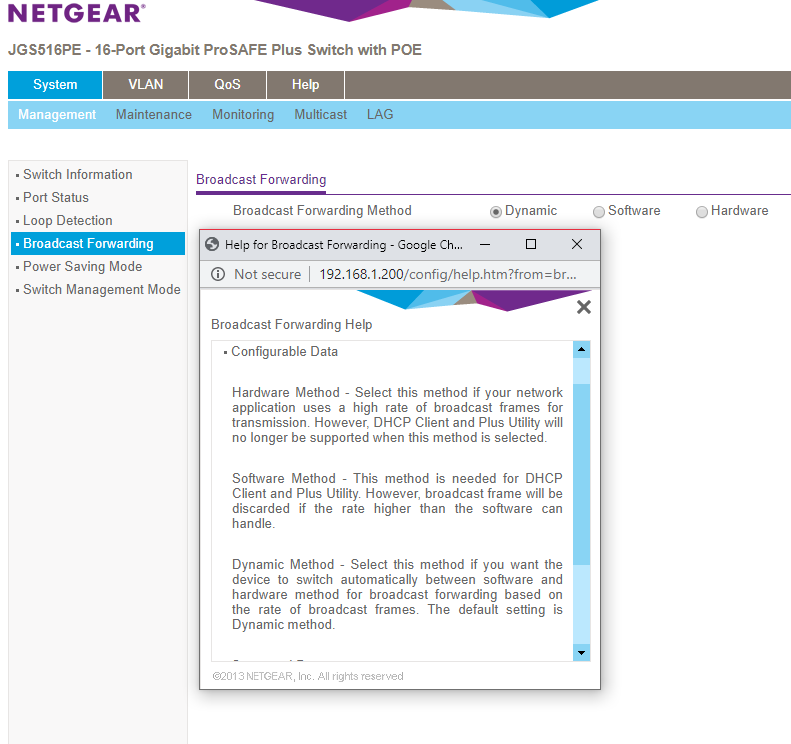Screen dimensions: 791x744
Task: Open Broadcast Forwarding sidebar item
Action: (x=98, y=244)
